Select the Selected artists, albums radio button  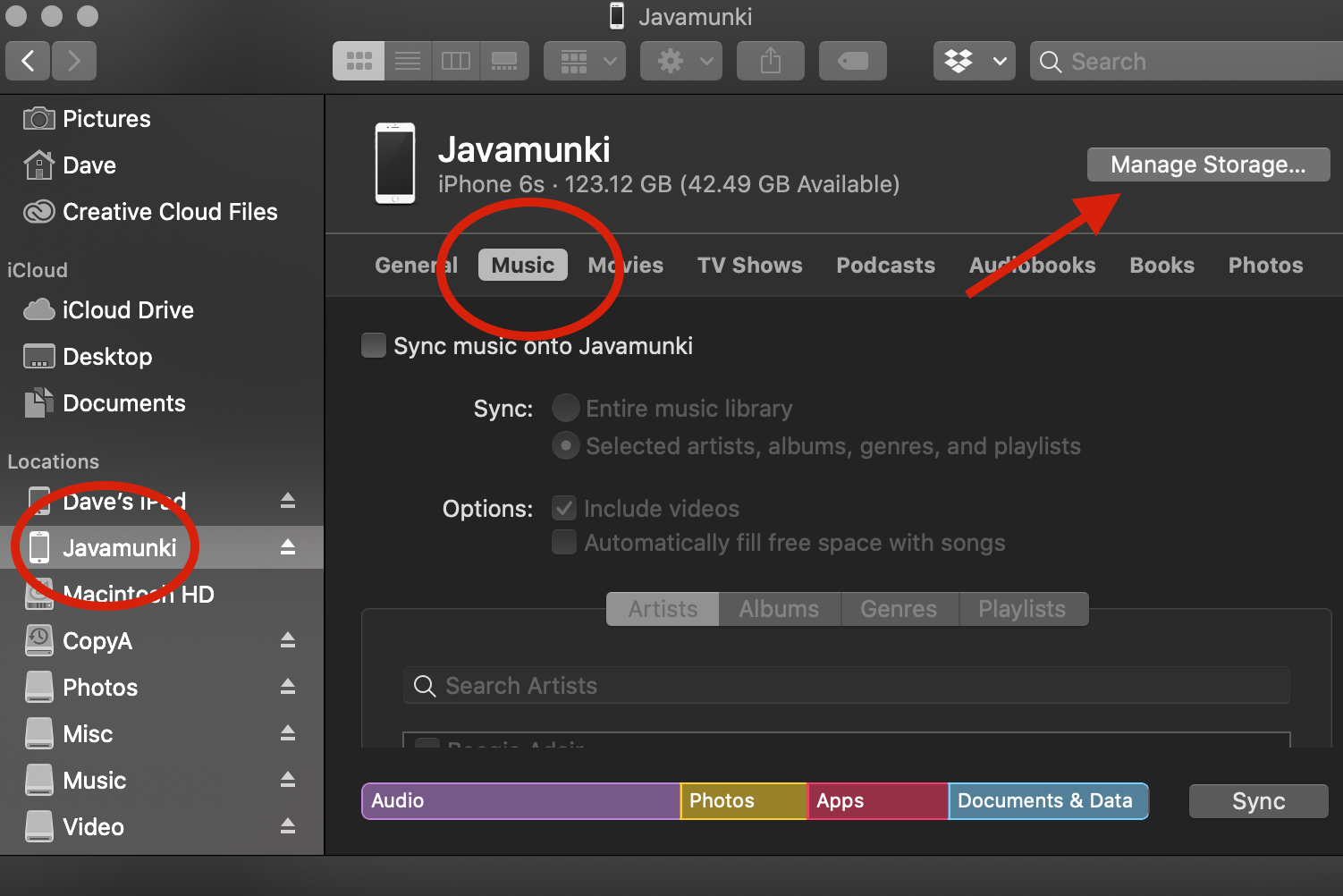(566, 445)
